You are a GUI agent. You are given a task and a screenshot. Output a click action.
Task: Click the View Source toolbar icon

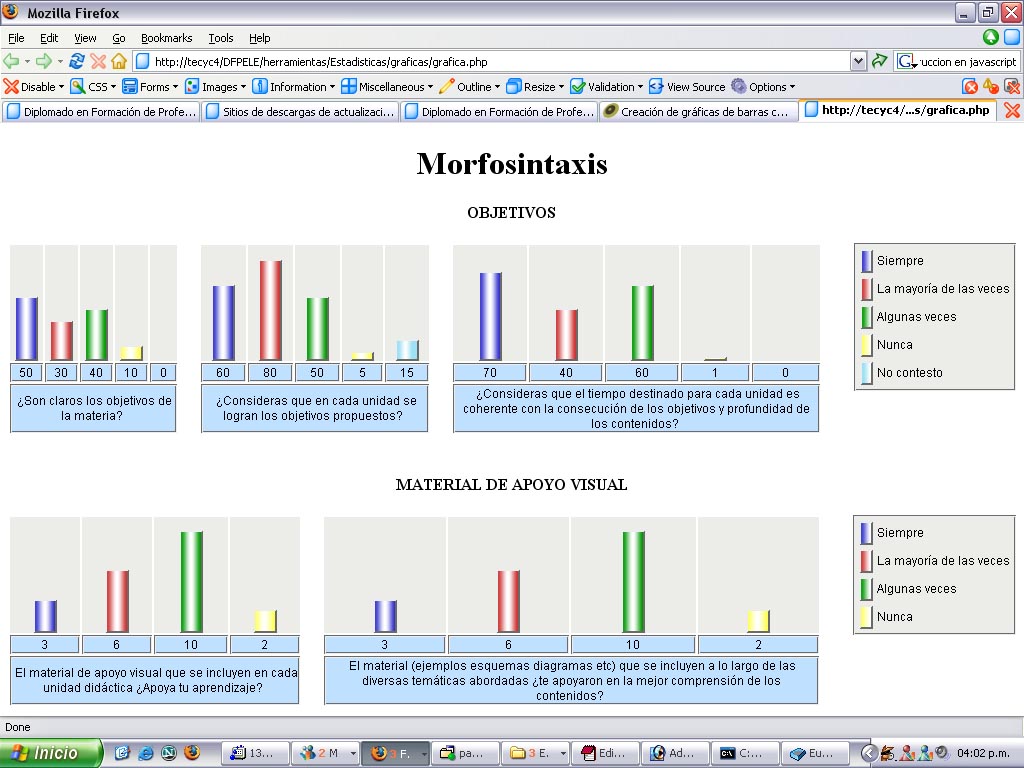687,87
